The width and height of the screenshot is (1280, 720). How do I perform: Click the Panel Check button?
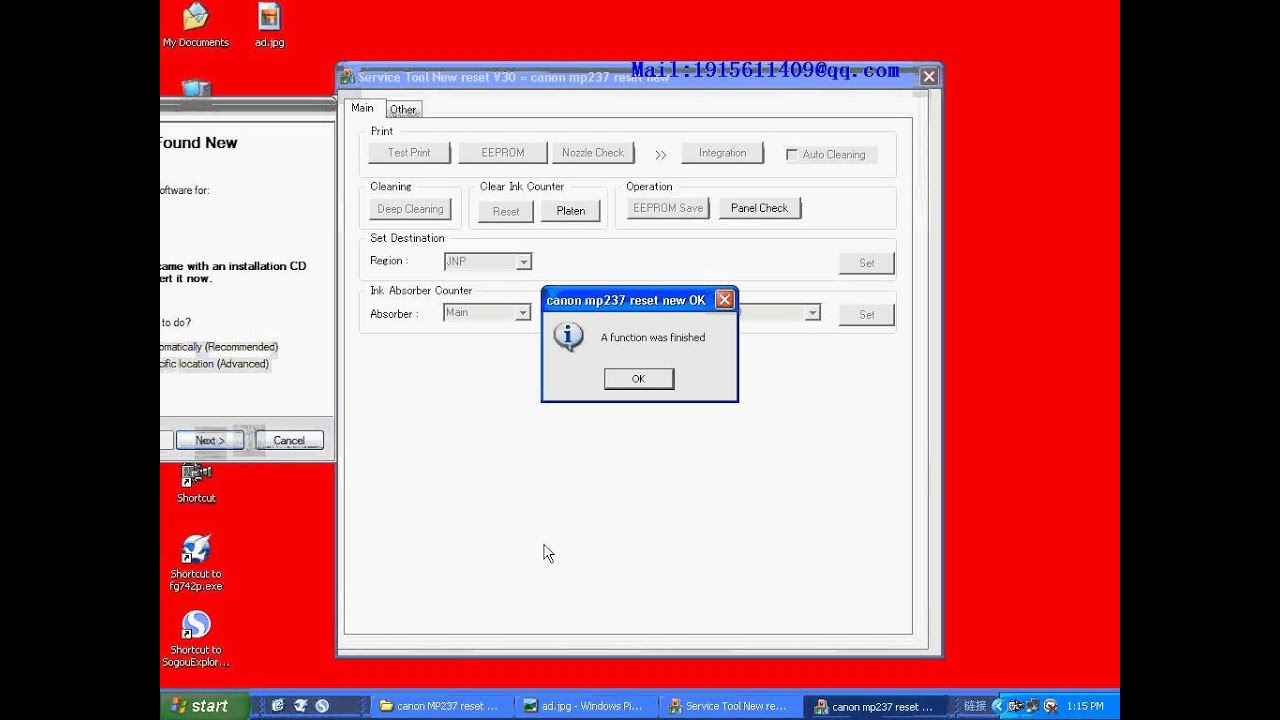click(759, 208)
